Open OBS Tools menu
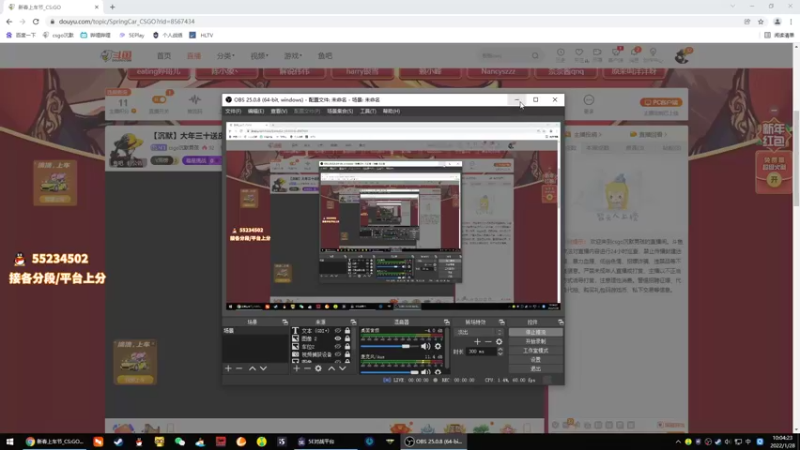Viewport: 800px width, 450px height. coord(368,111)
